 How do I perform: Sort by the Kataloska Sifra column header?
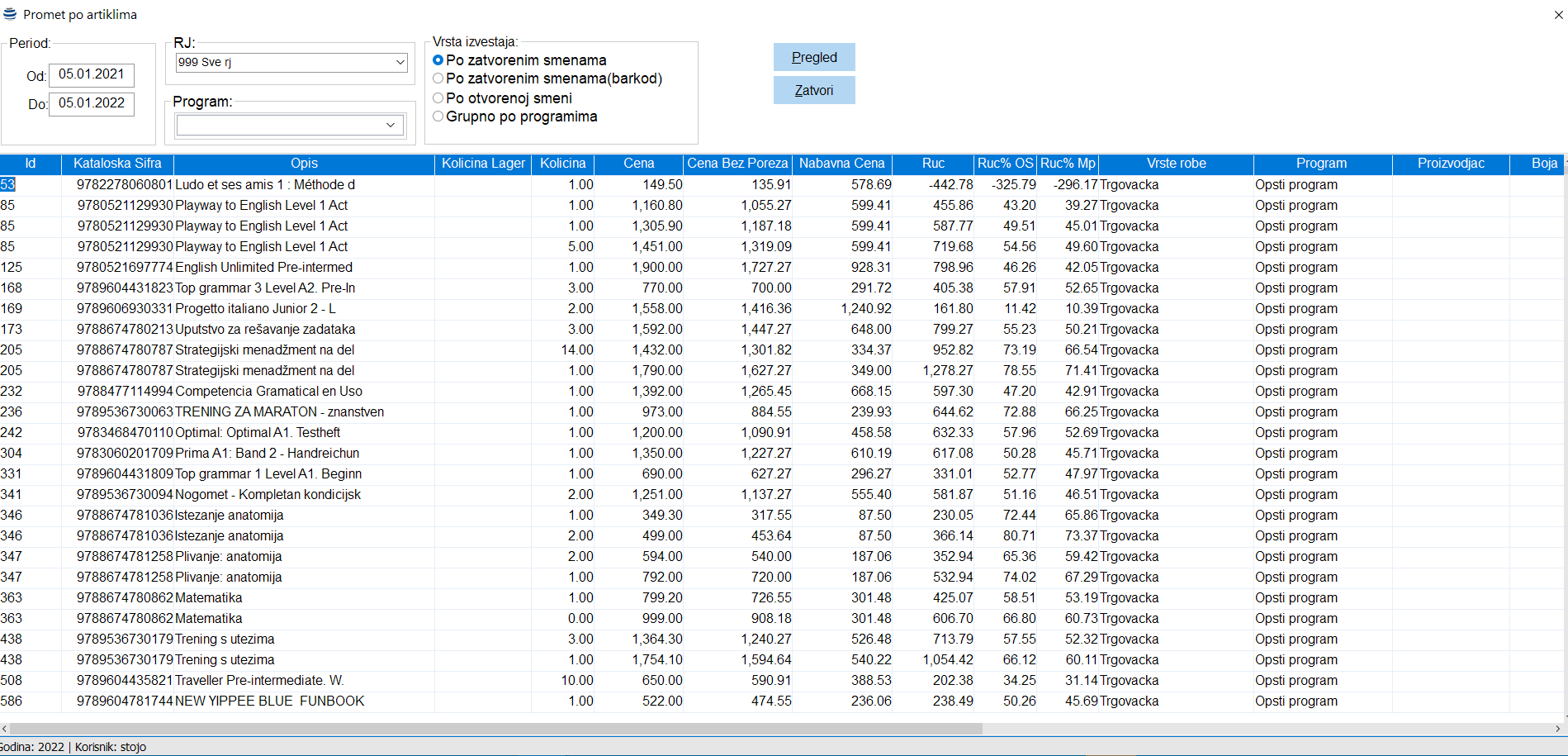(117, 164)
